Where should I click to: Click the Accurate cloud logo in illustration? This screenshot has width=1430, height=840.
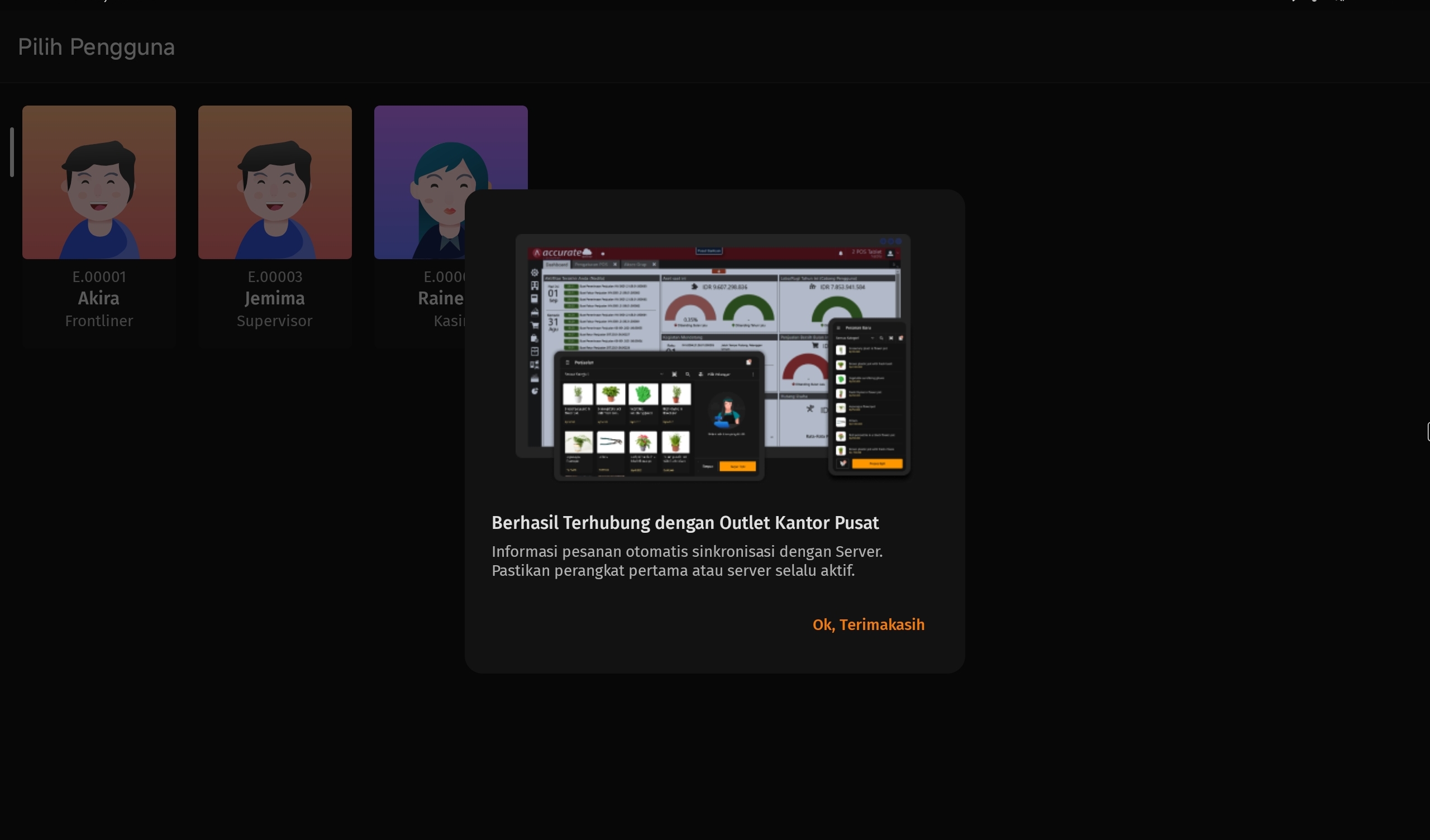[563, 252]
